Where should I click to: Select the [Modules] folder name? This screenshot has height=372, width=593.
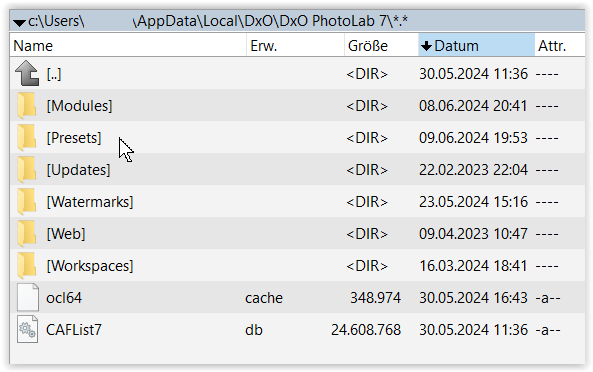79,106
